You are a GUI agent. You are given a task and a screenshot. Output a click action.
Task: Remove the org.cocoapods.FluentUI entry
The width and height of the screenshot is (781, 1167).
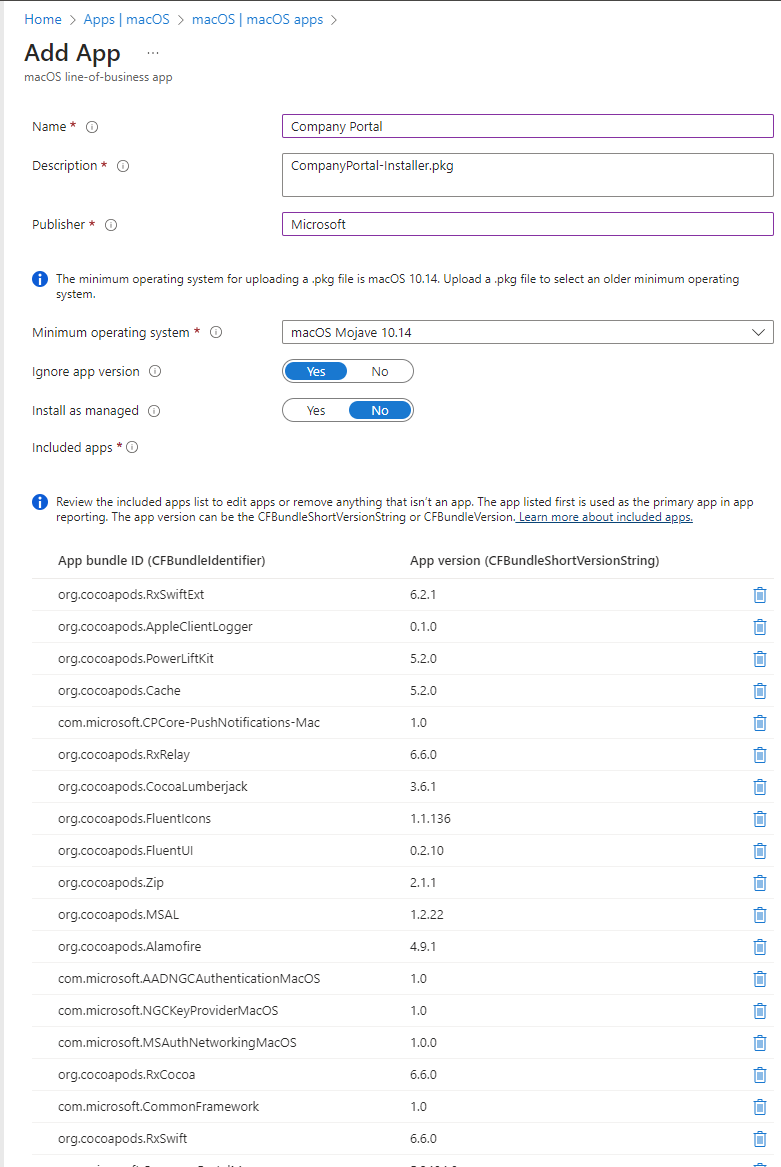[x=759, y=851]
